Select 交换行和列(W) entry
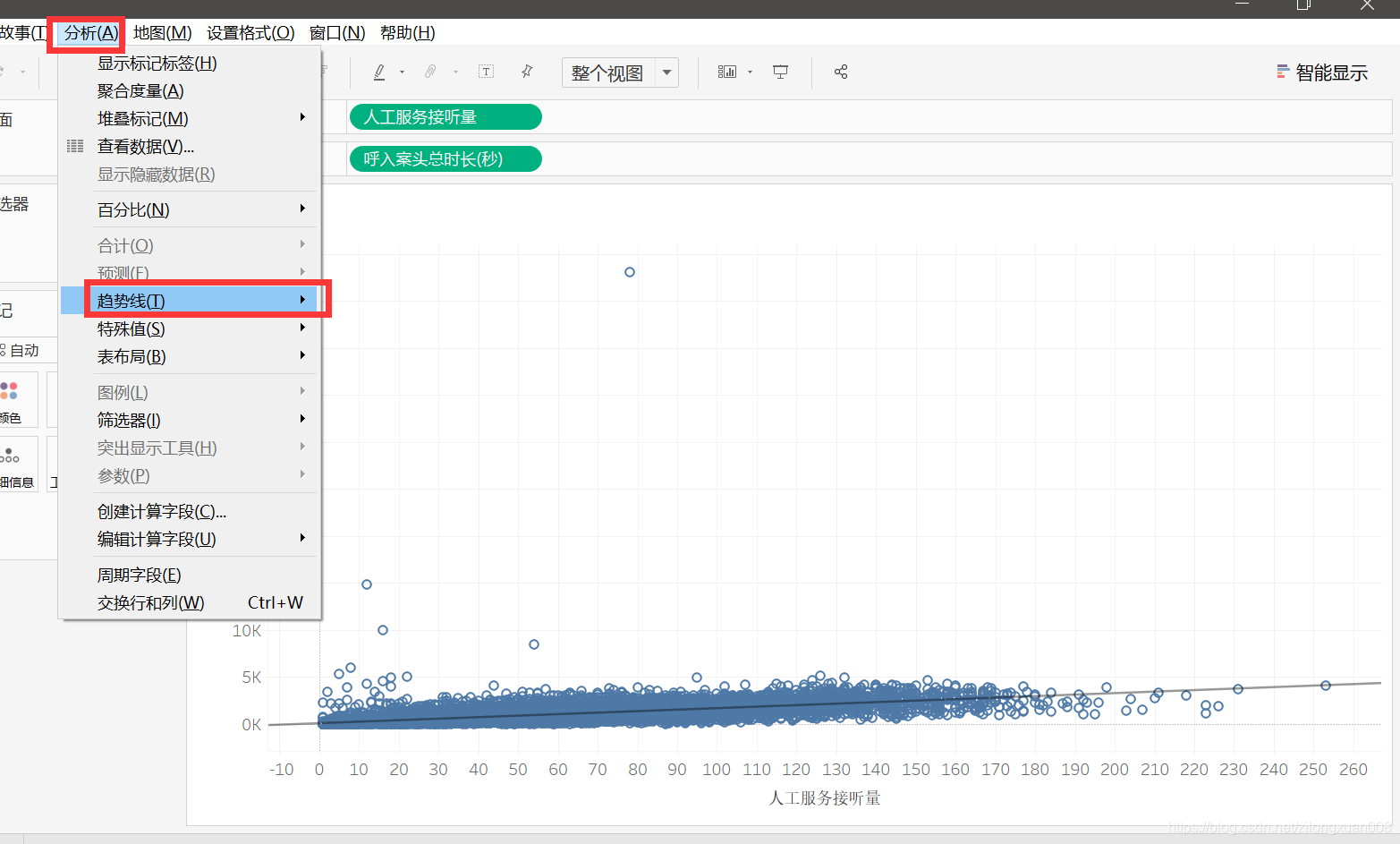This screenshot has width=1400, height=844. pyautogui.click(x=190, y=602)
